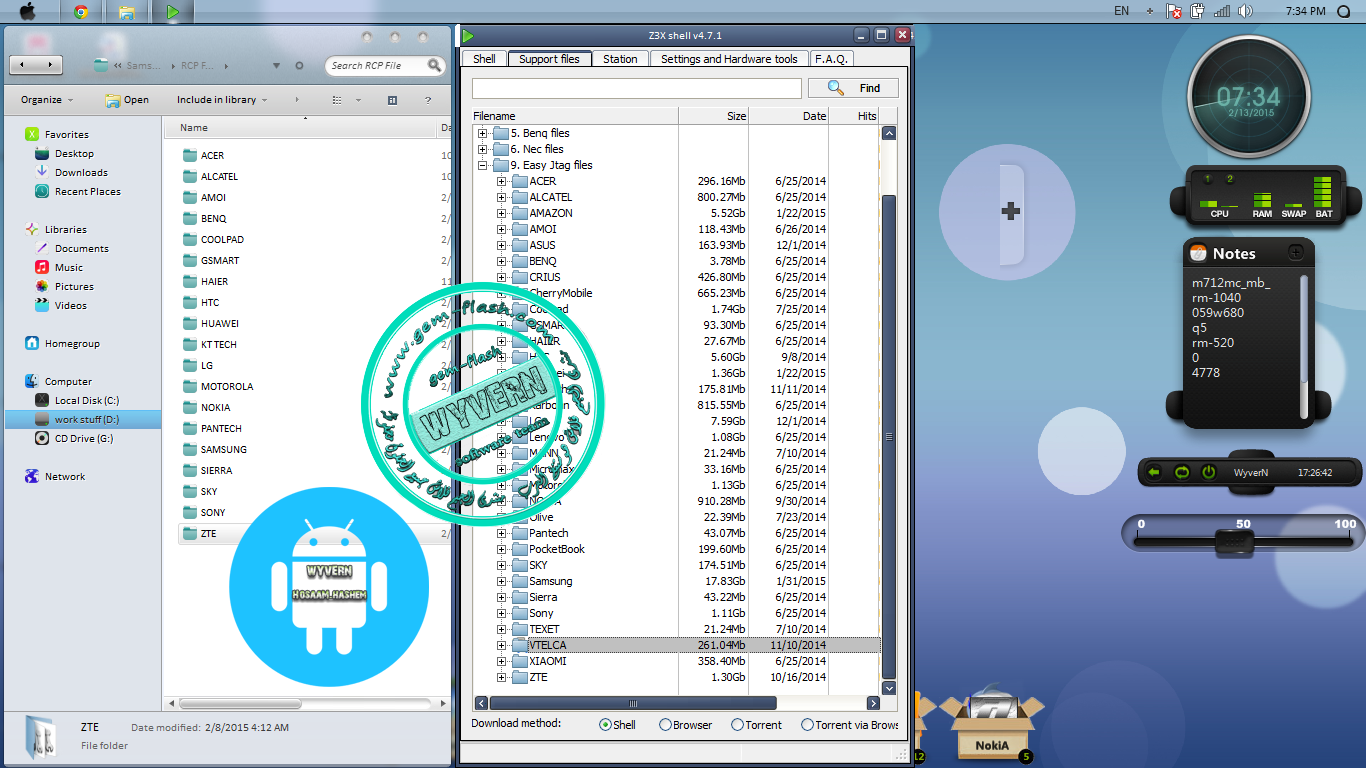
Task: Click the green back arrow on WyverN widget
Action: (1154, 472)
